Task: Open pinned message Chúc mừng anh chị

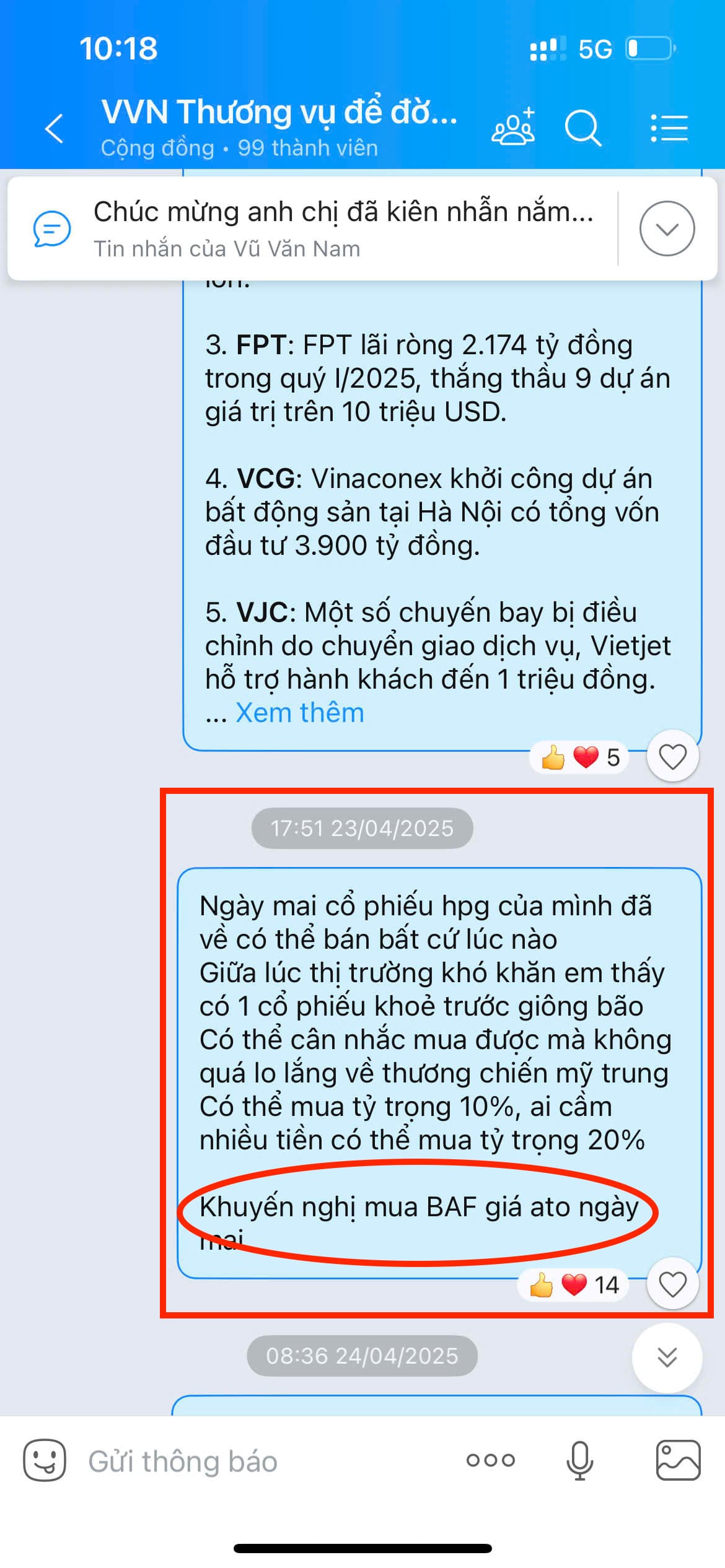Action: click(343, 212)
